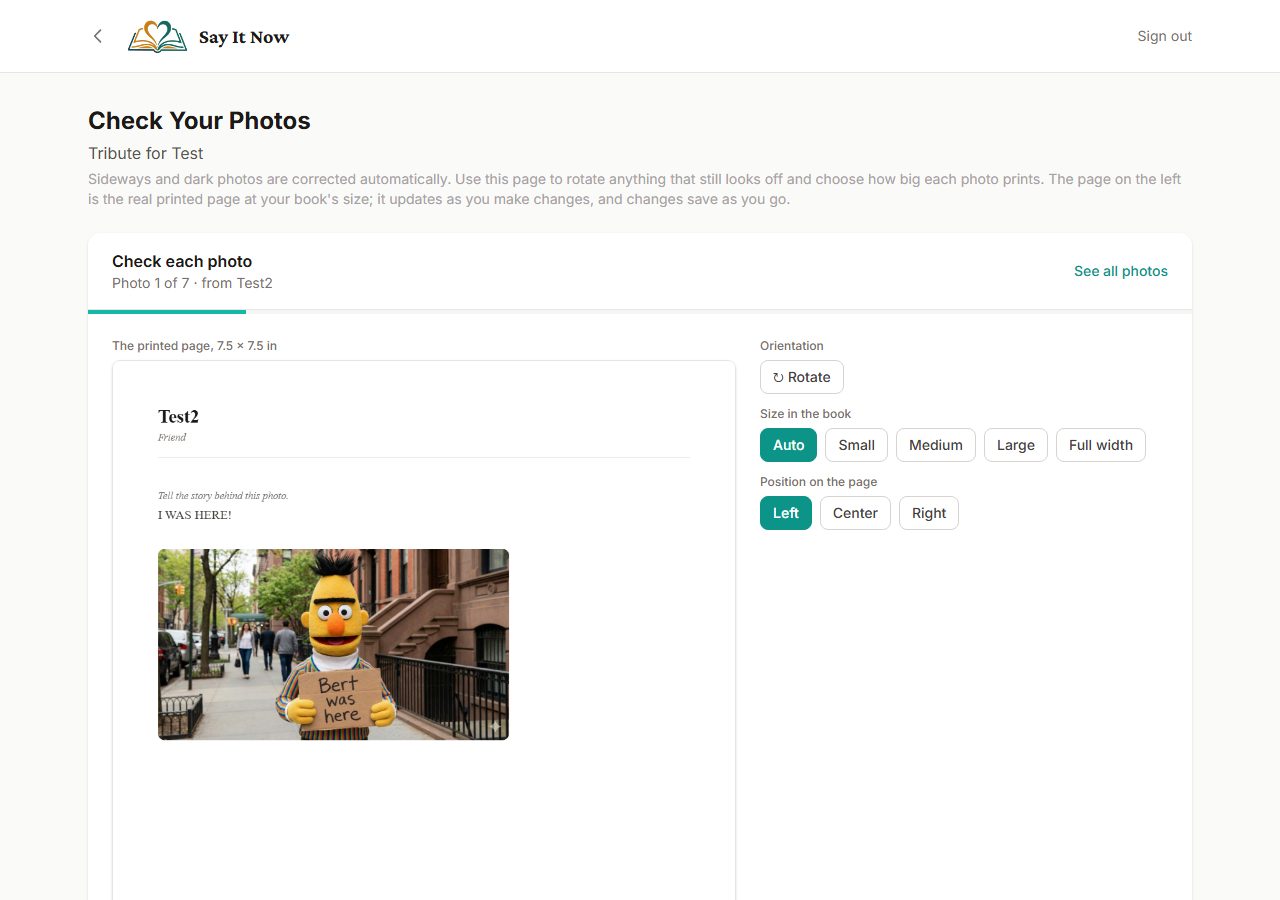1280x900 pixels.
Task: Click the Say It Now brand text
Action: tap(244, 37)
